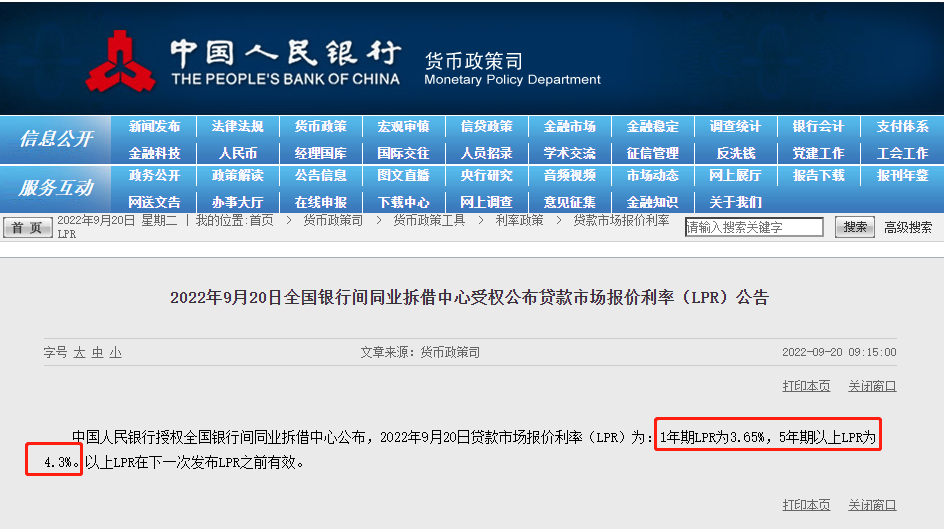The image size is (944, 529).
Task: Visit 反洗钱 section
Action: point(736,153)
